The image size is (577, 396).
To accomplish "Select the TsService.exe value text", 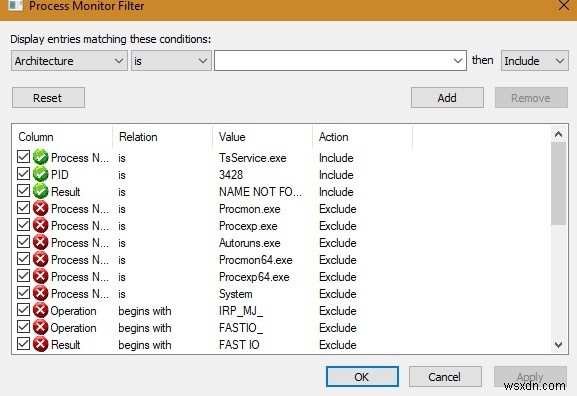I will click(x=252, y=158).
